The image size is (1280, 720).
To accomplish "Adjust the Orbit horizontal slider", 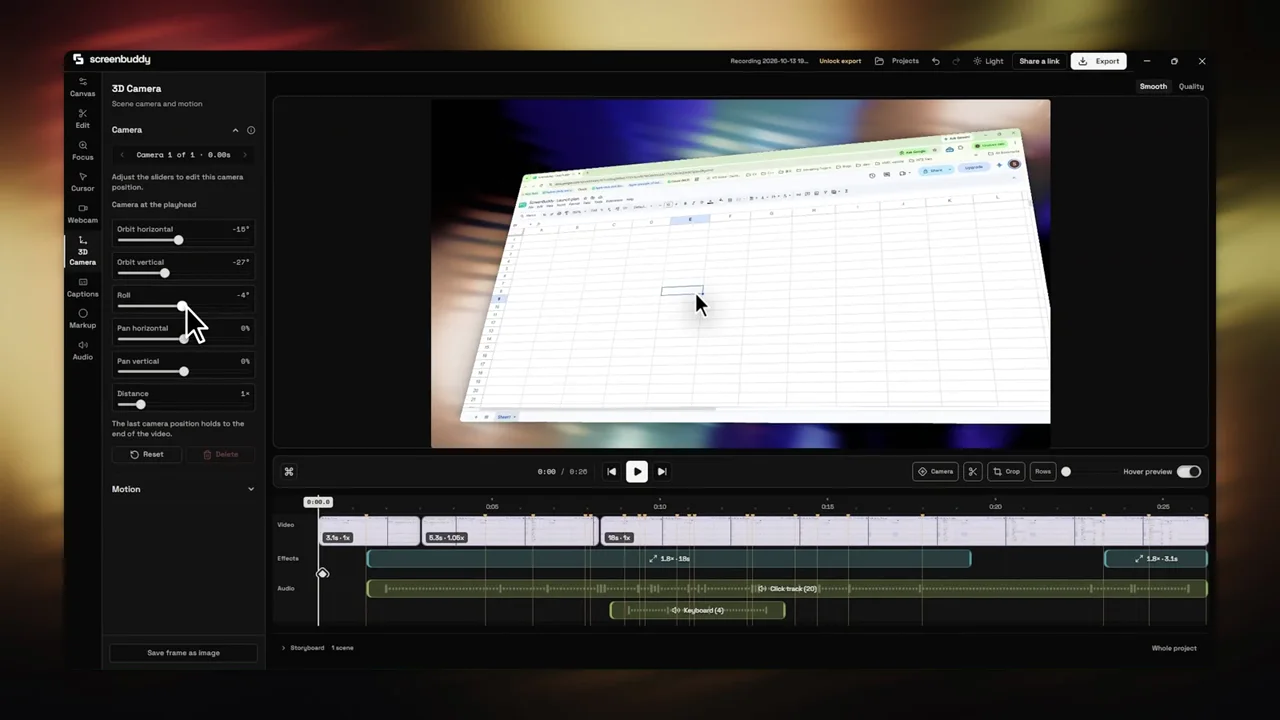I will point(178,240).
